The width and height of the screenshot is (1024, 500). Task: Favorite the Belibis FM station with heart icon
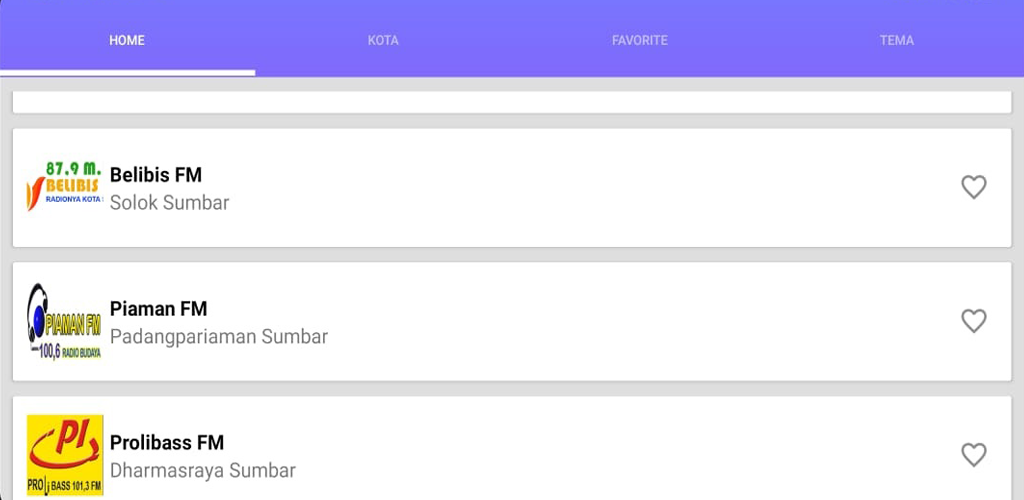tap(973, 187)
